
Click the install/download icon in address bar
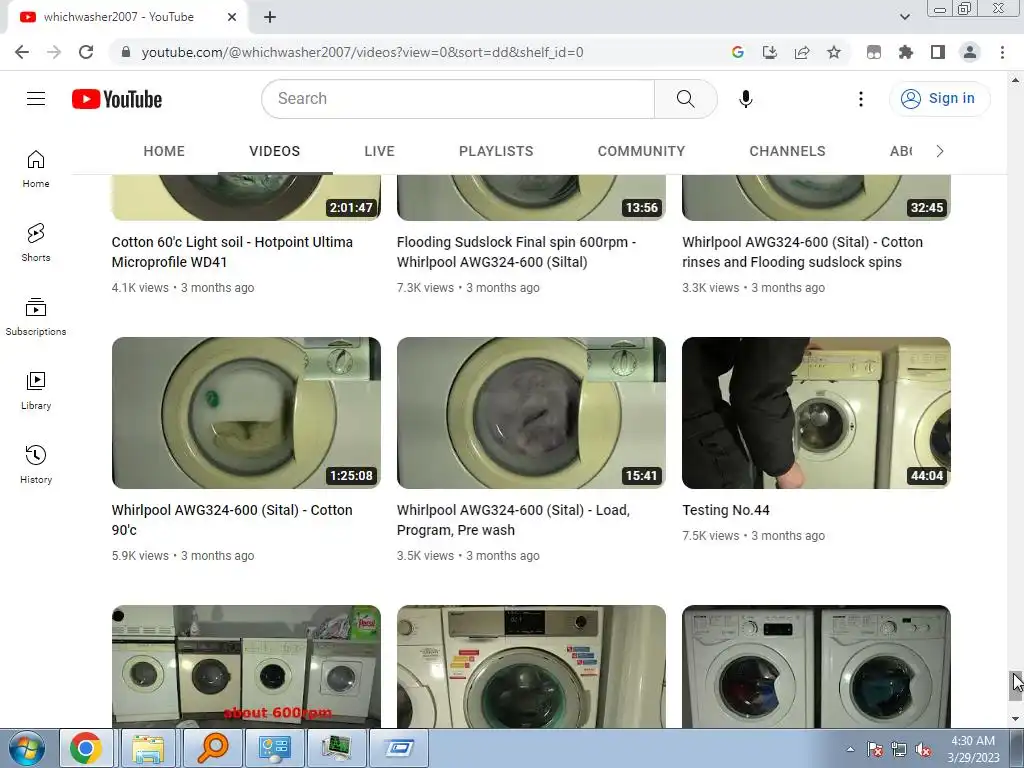pos(769,52)
